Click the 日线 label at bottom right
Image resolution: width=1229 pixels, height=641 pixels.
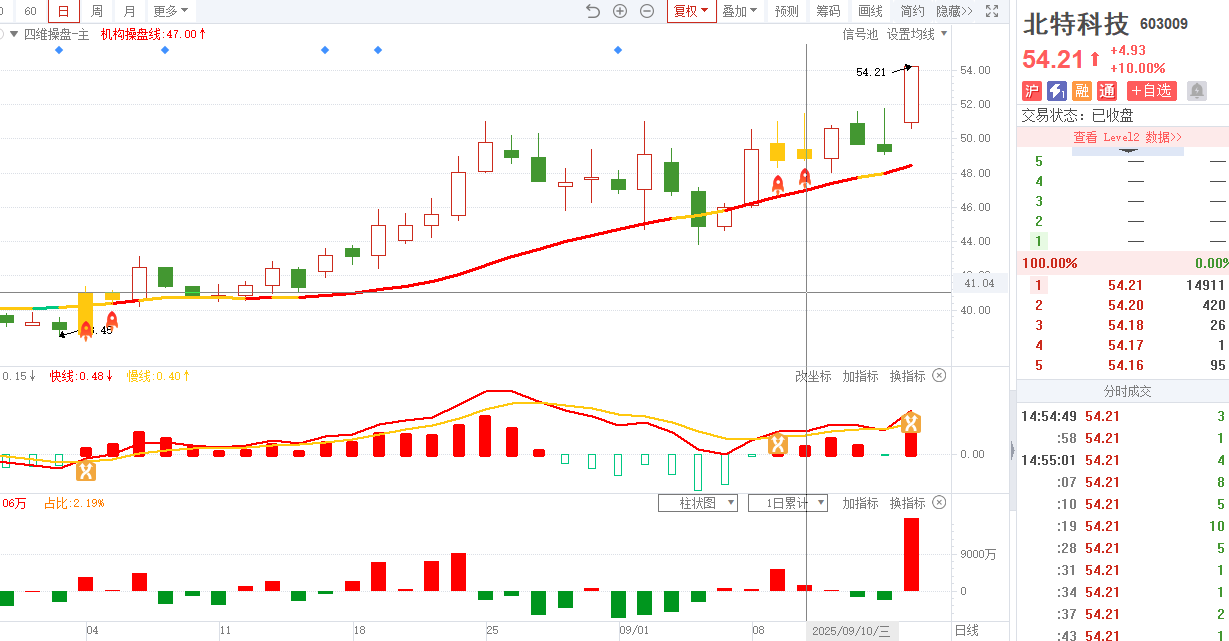966,630
